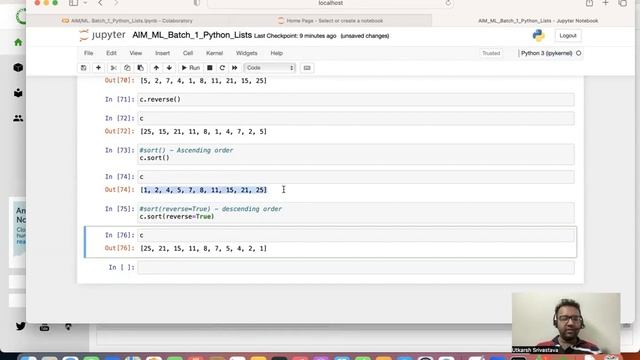
Task: Switch to the Jupyter Notebook browser tab
Action: click(538, 21)
